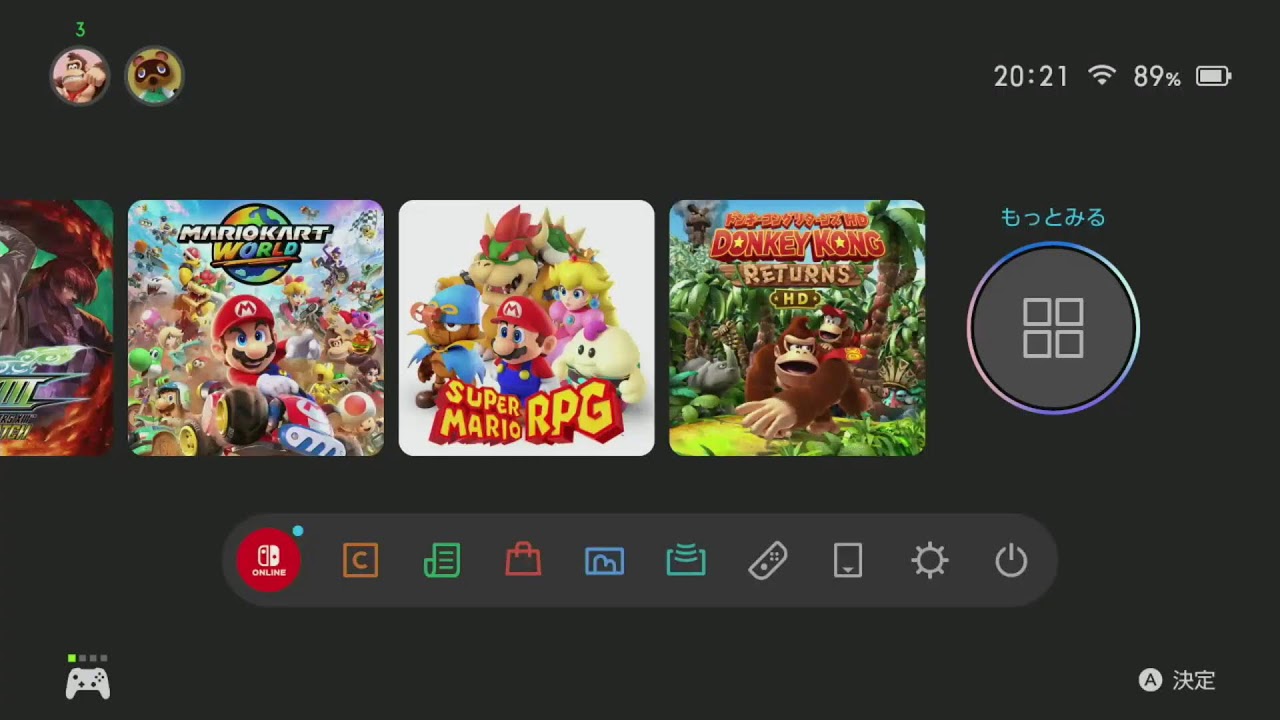Click the connected controller indicator icon
Image resolution: width=1280 pixels, height=720 pixels.
point(88,679)
